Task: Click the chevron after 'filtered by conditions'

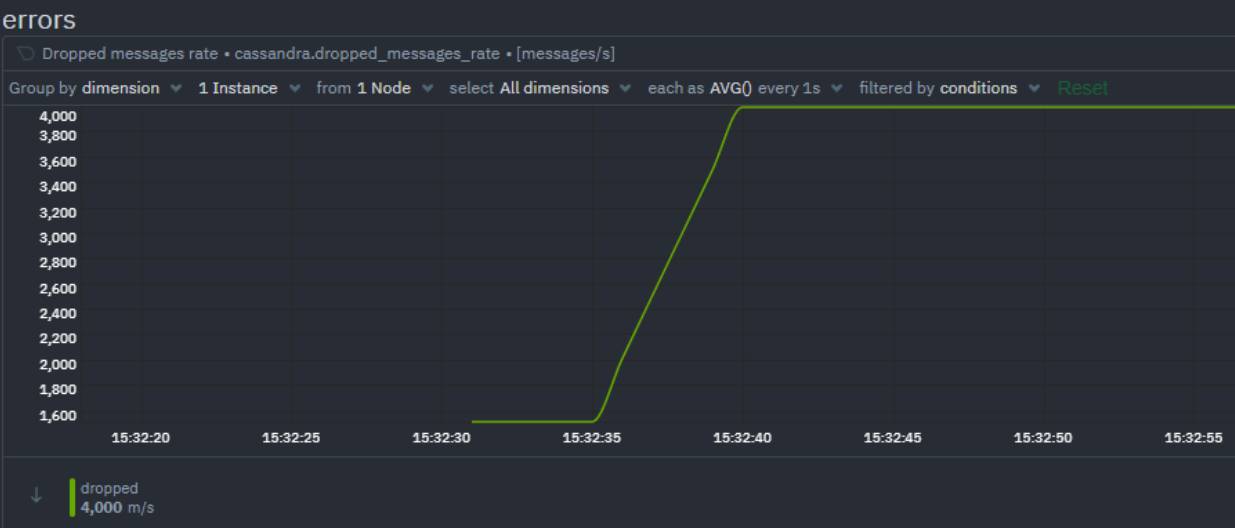Action: click(1034, 88)
